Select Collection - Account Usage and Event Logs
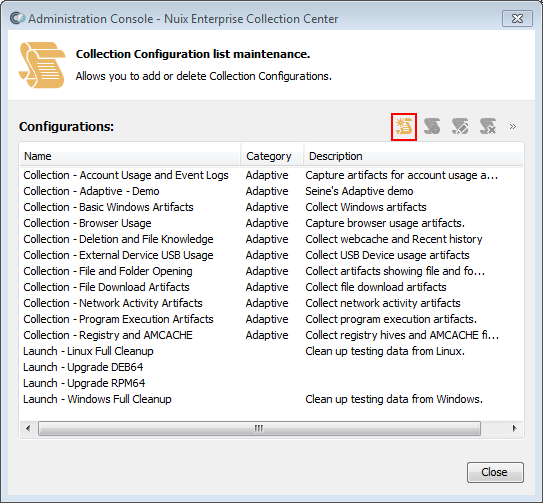543x503 pixels. (x=272, y=175)
